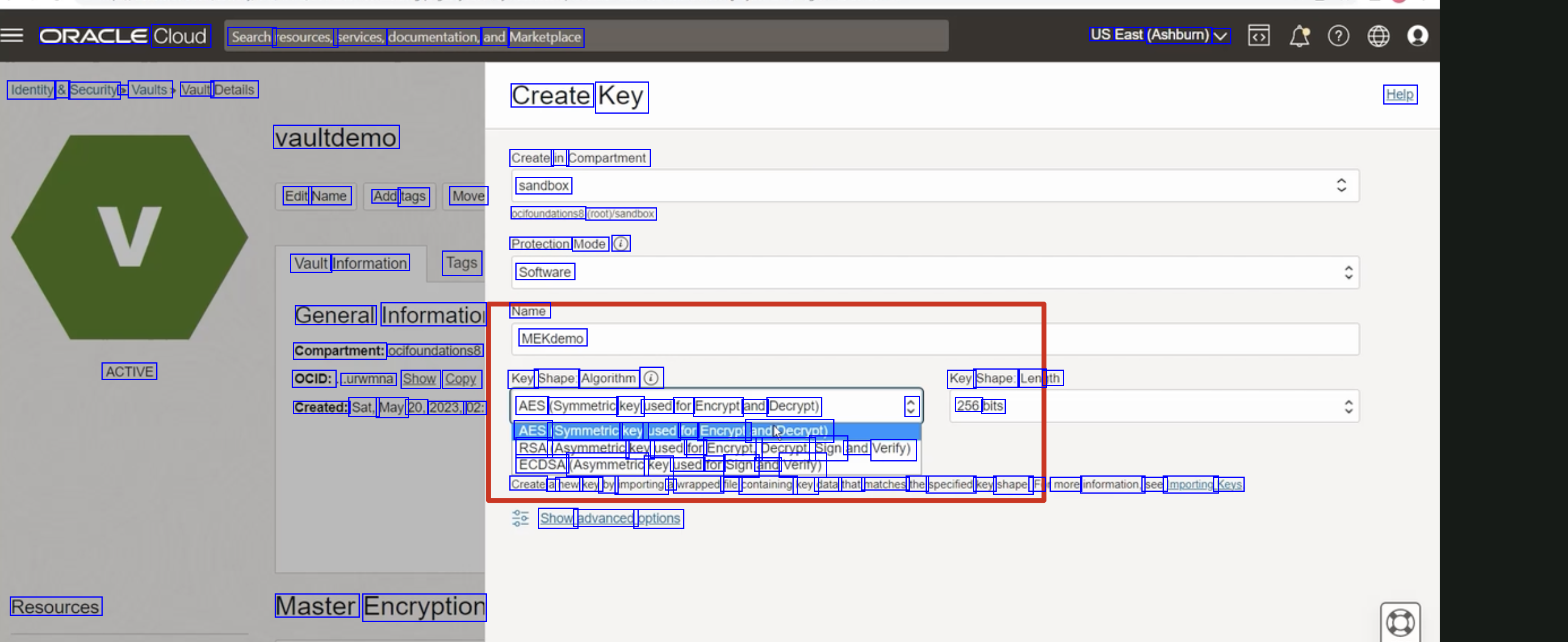
Task: Open the user profile avatar
Action: pyautogui.click(x=1417, y=36)
